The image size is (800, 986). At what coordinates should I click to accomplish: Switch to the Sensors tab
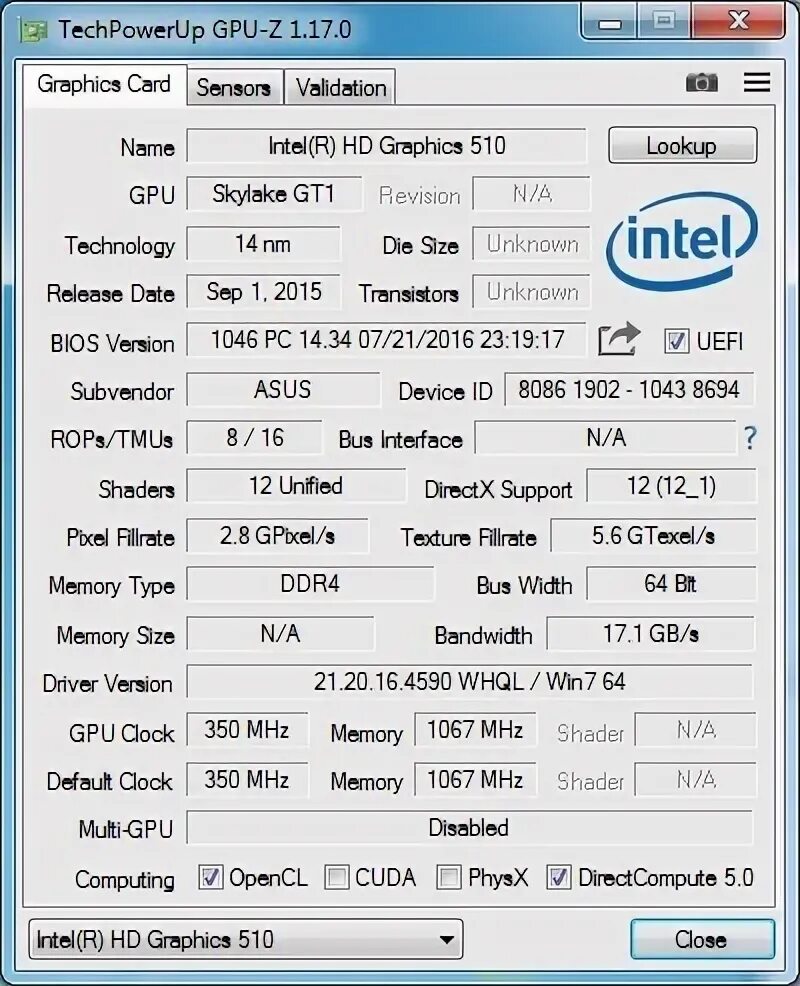pos(233,87)
